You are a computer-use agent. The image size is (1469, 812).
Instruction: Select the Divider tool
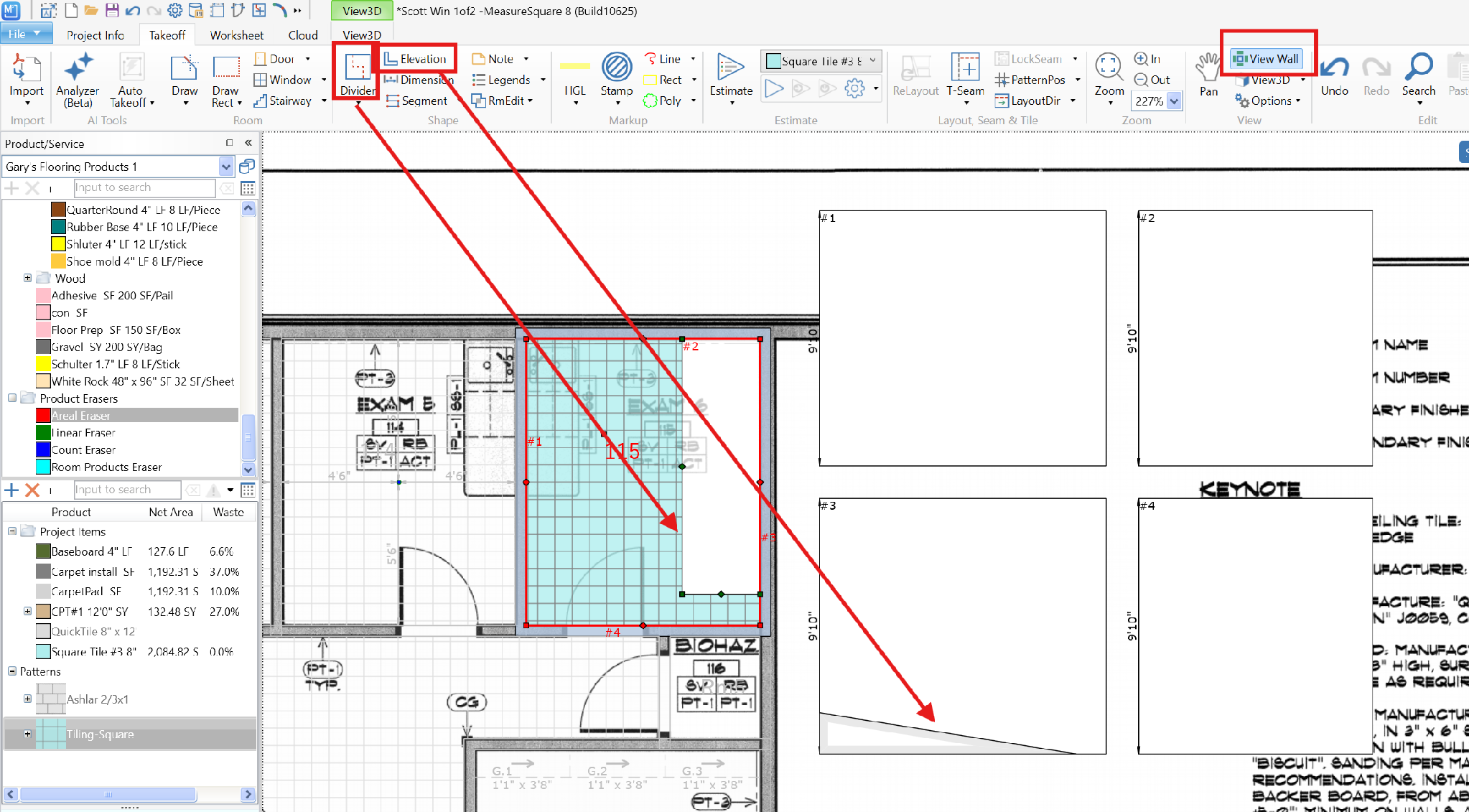(x=358, y=75)
